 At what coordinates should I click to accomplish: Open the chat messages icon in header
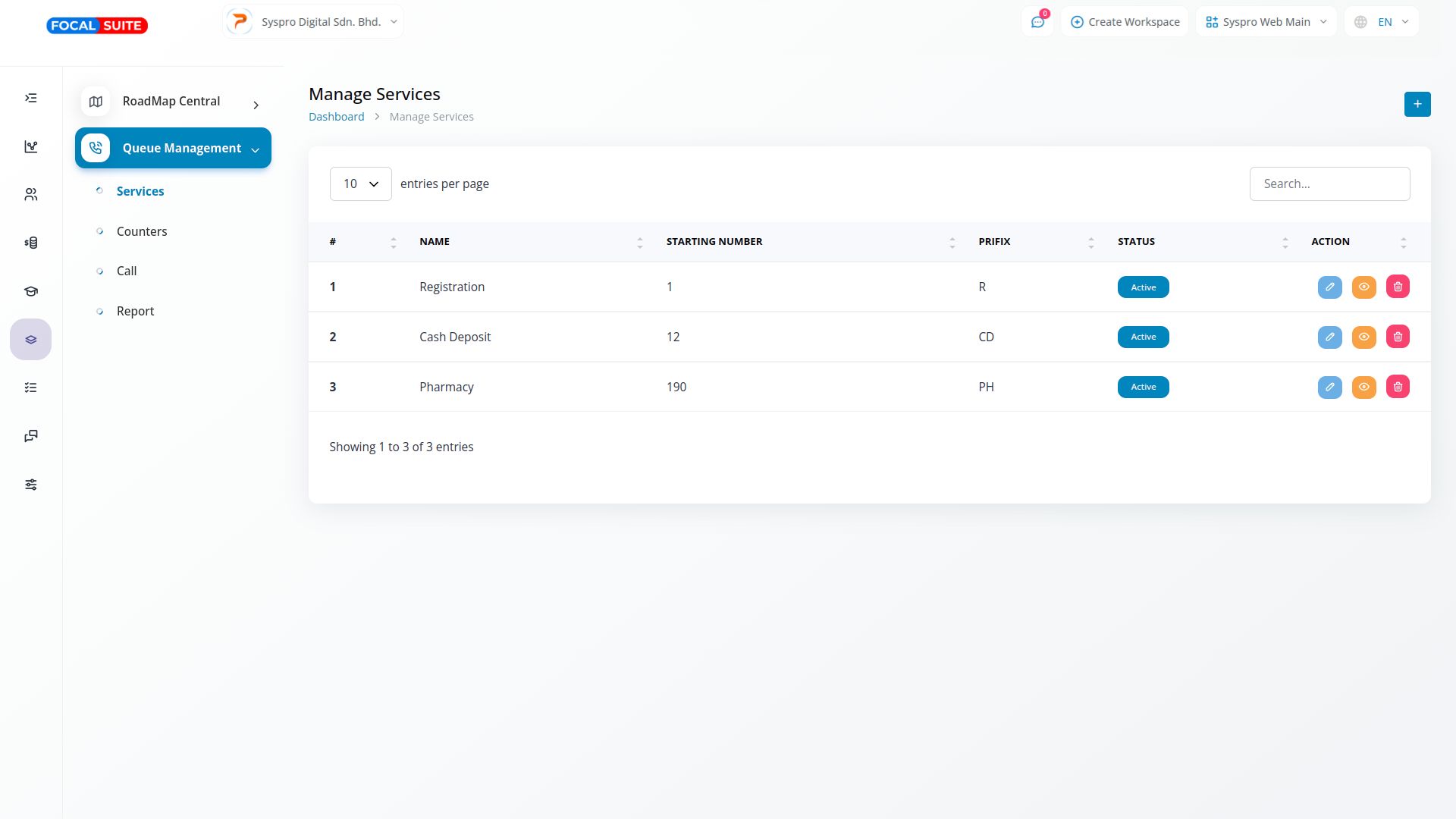[1037, 22]
